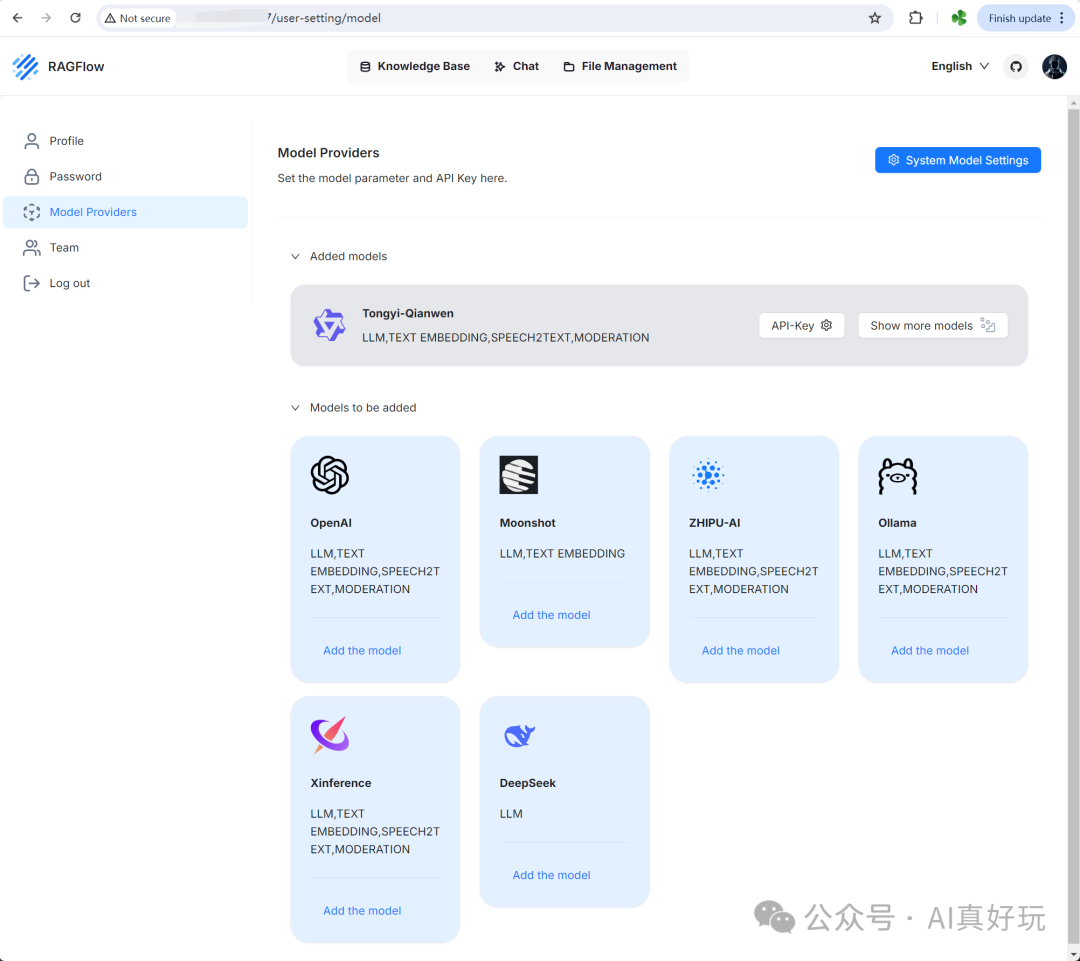Open the Chat tab
Screen dimensions: 1080x961
tap(516, 67)
